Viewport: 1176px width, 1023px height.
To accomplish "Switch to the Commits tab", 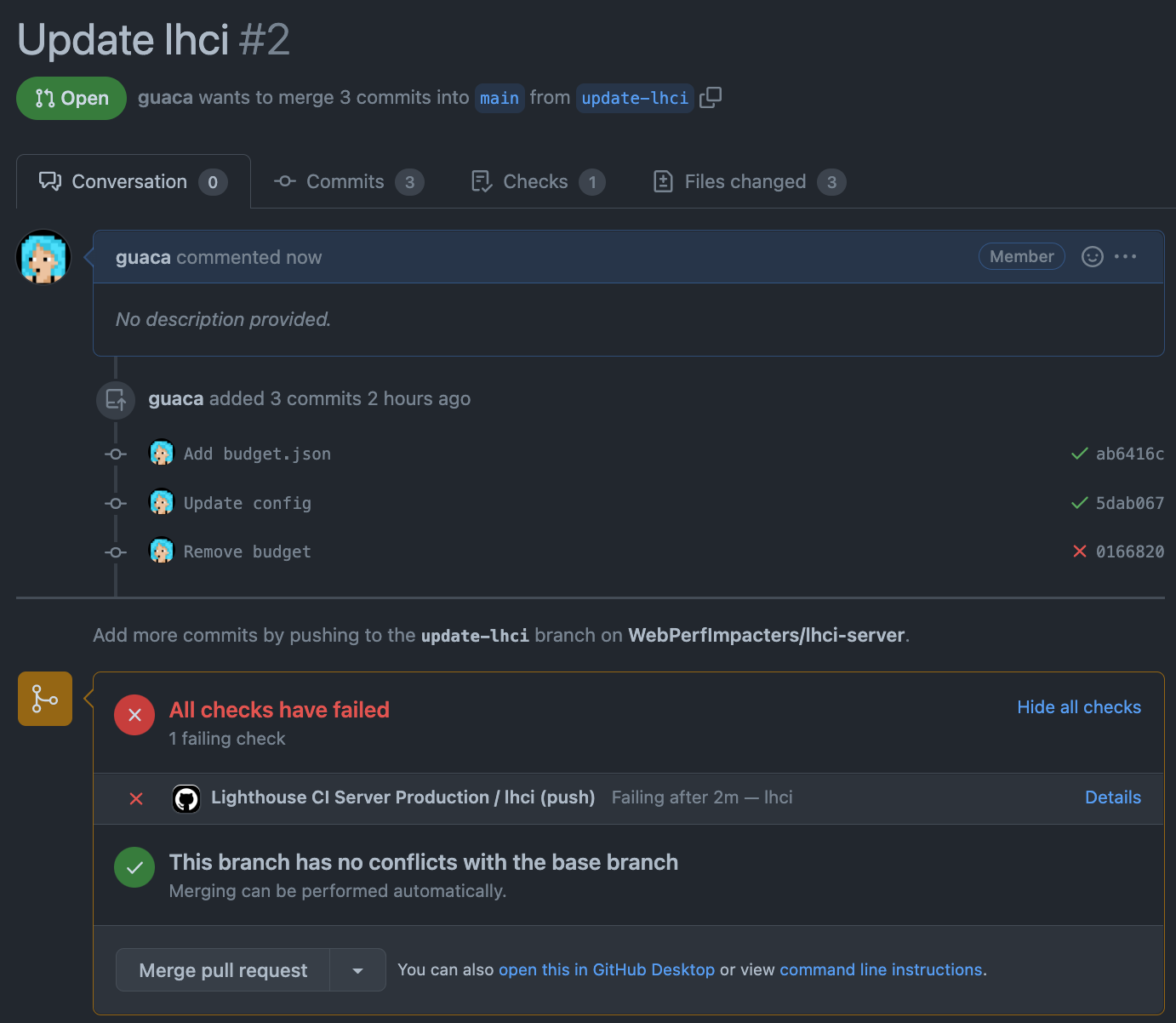I will point(348,182).
